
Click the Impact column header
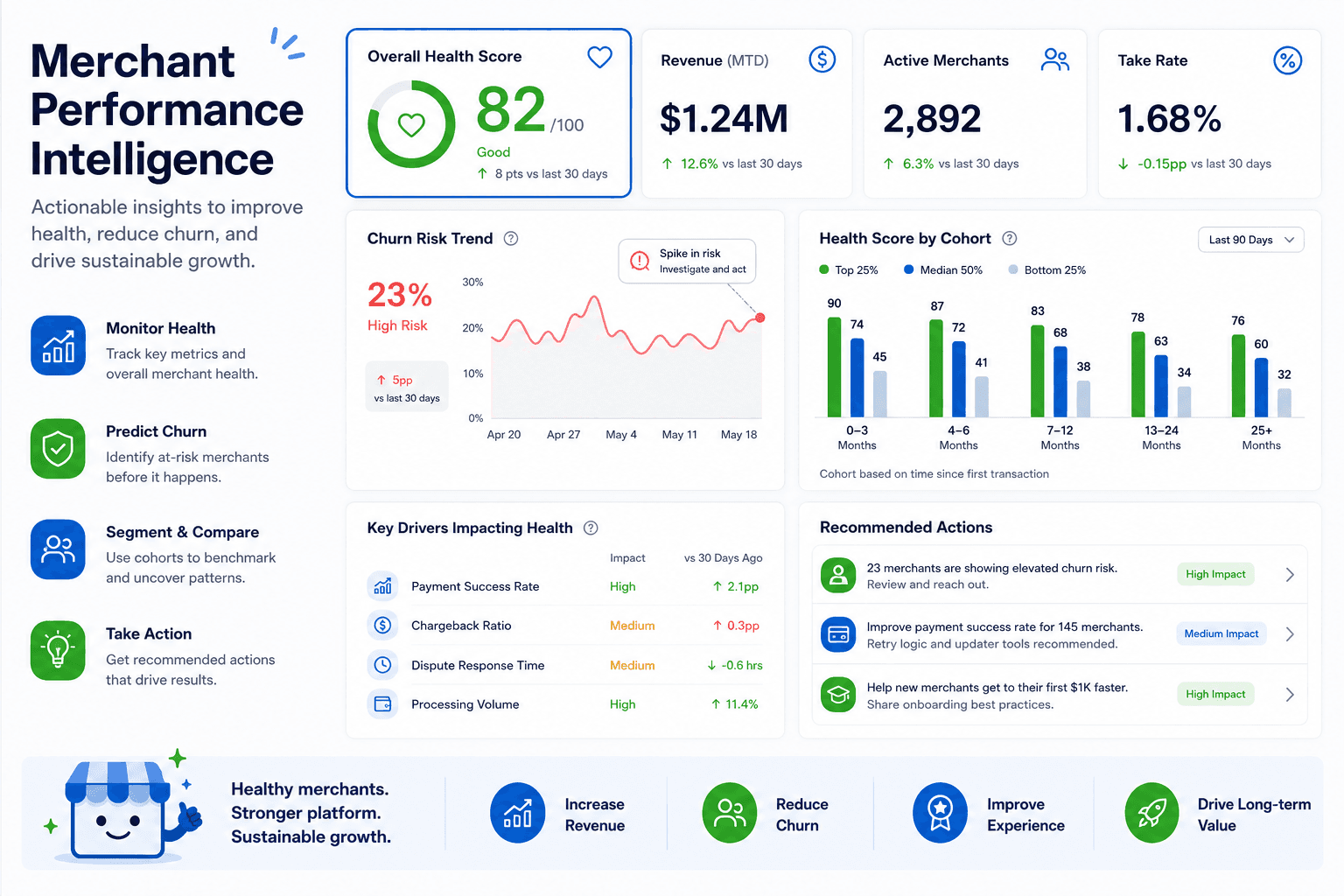click(627, 557)
